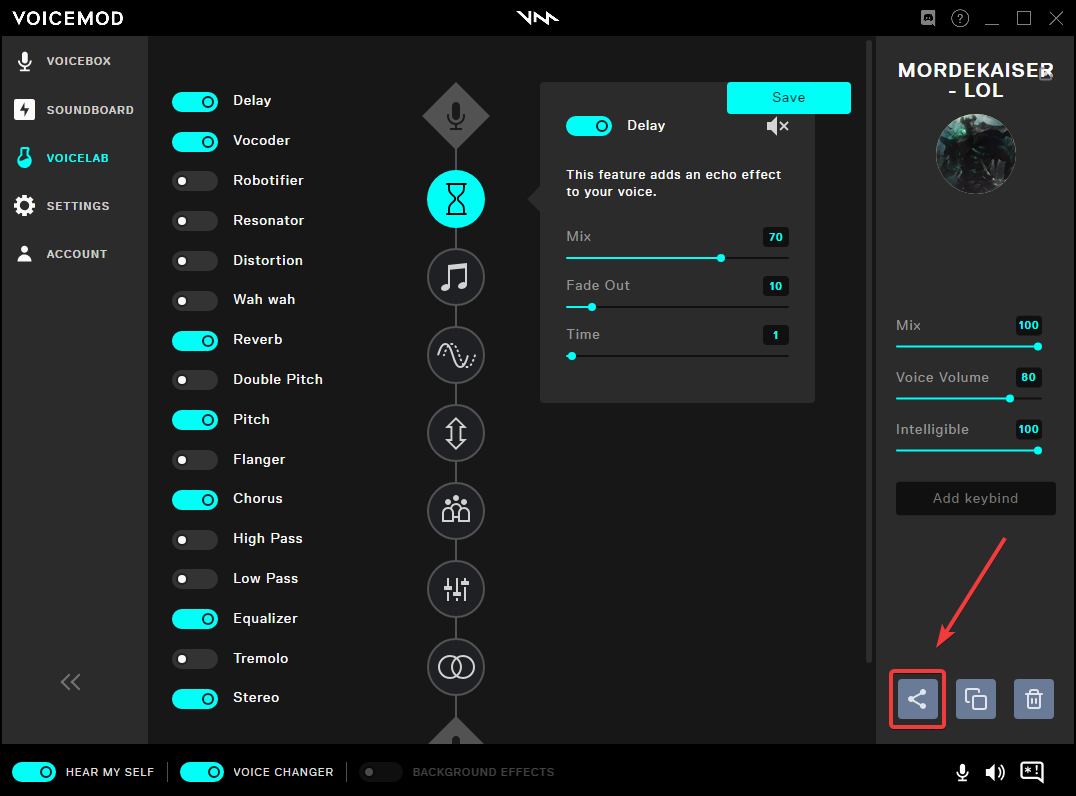
Task: Open the help question mark icon
Action: click(960, 19)
